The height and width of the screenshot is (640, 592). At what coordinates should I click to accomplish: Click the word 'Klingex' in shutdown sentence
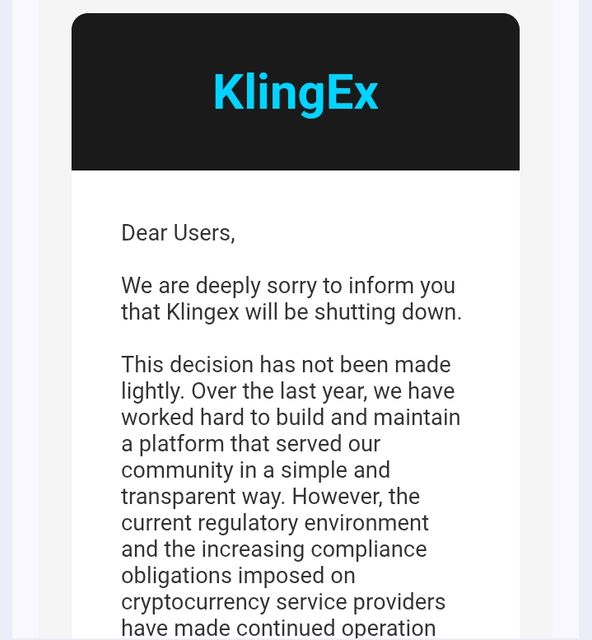[x=203, y=313]
